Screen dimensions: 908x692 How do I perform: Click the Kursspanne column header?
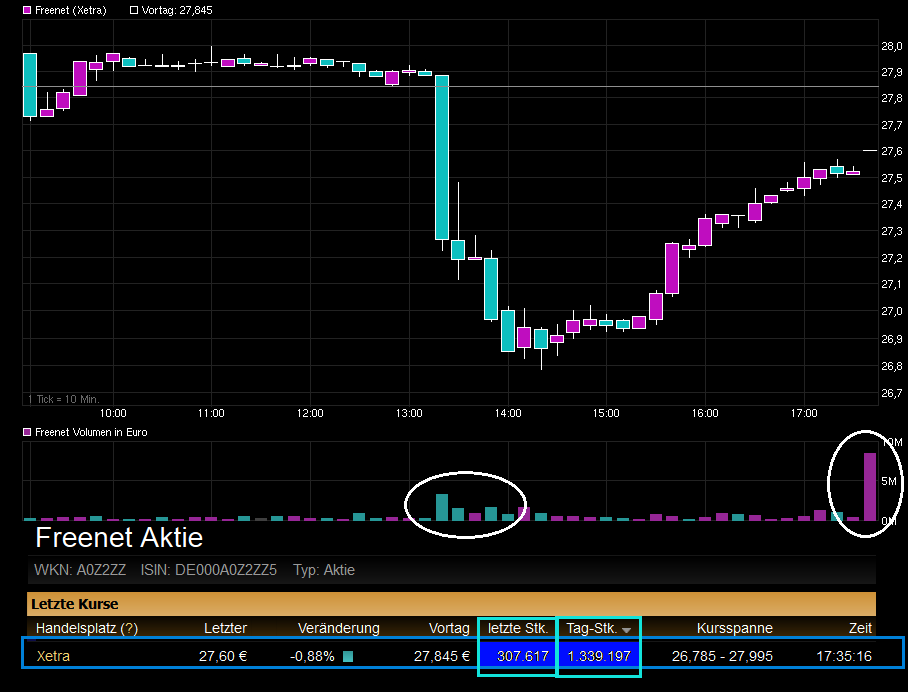pos(734,628)
